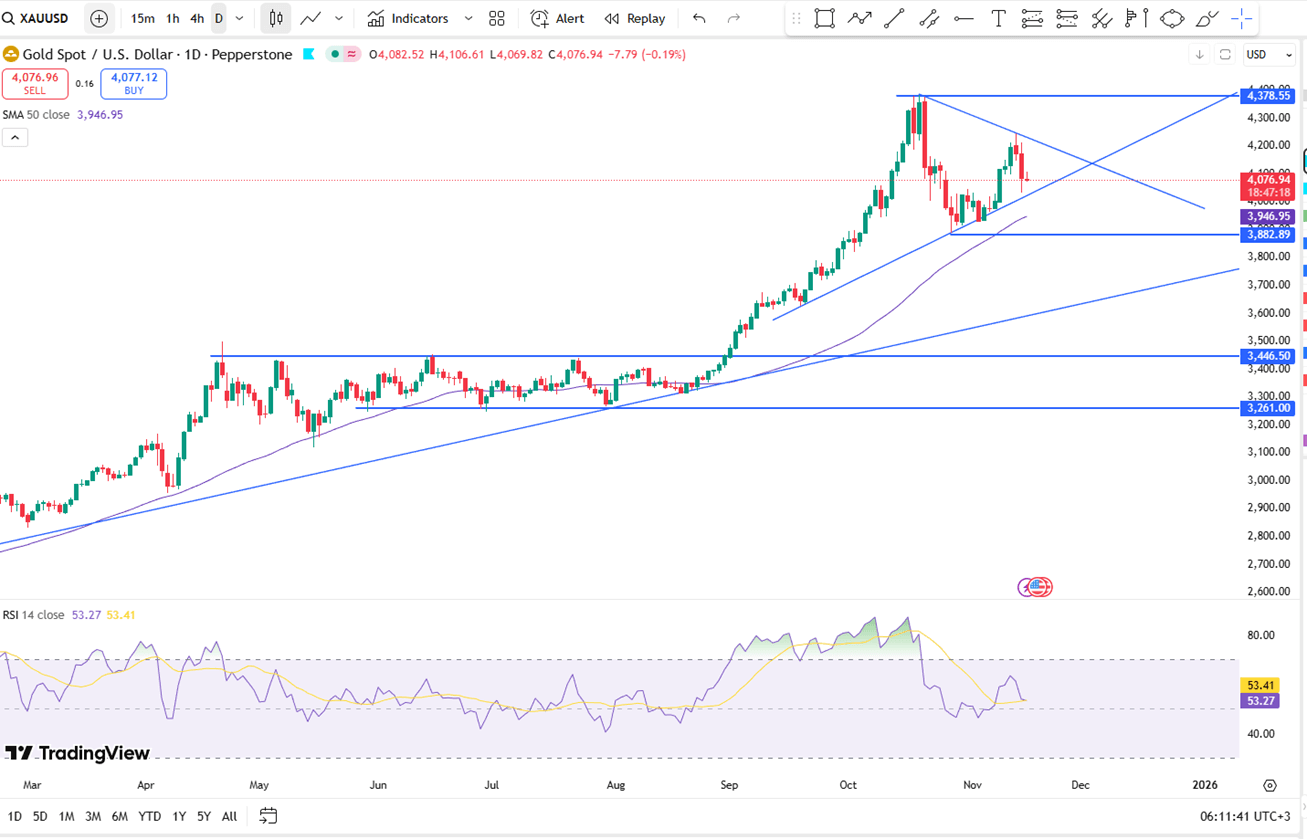
Task: Select the rectangle shape tool
Action: [824, 19]
